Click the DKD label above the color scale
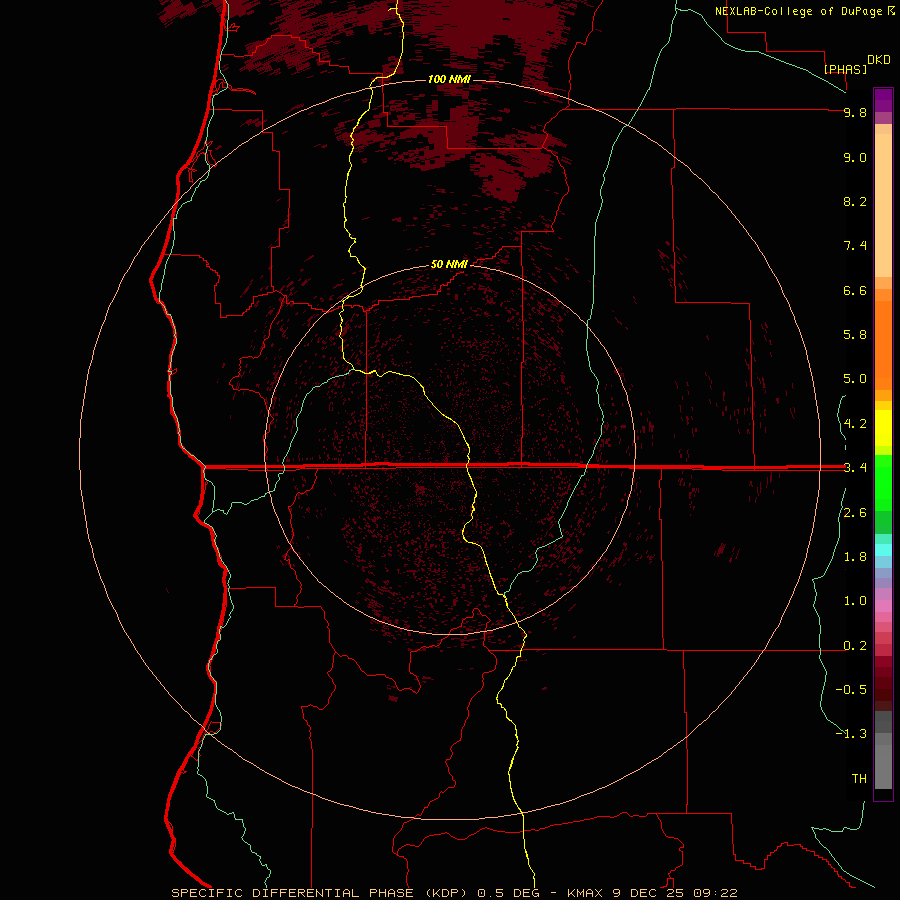Screen dimensions: 900x900 point(879,60)
